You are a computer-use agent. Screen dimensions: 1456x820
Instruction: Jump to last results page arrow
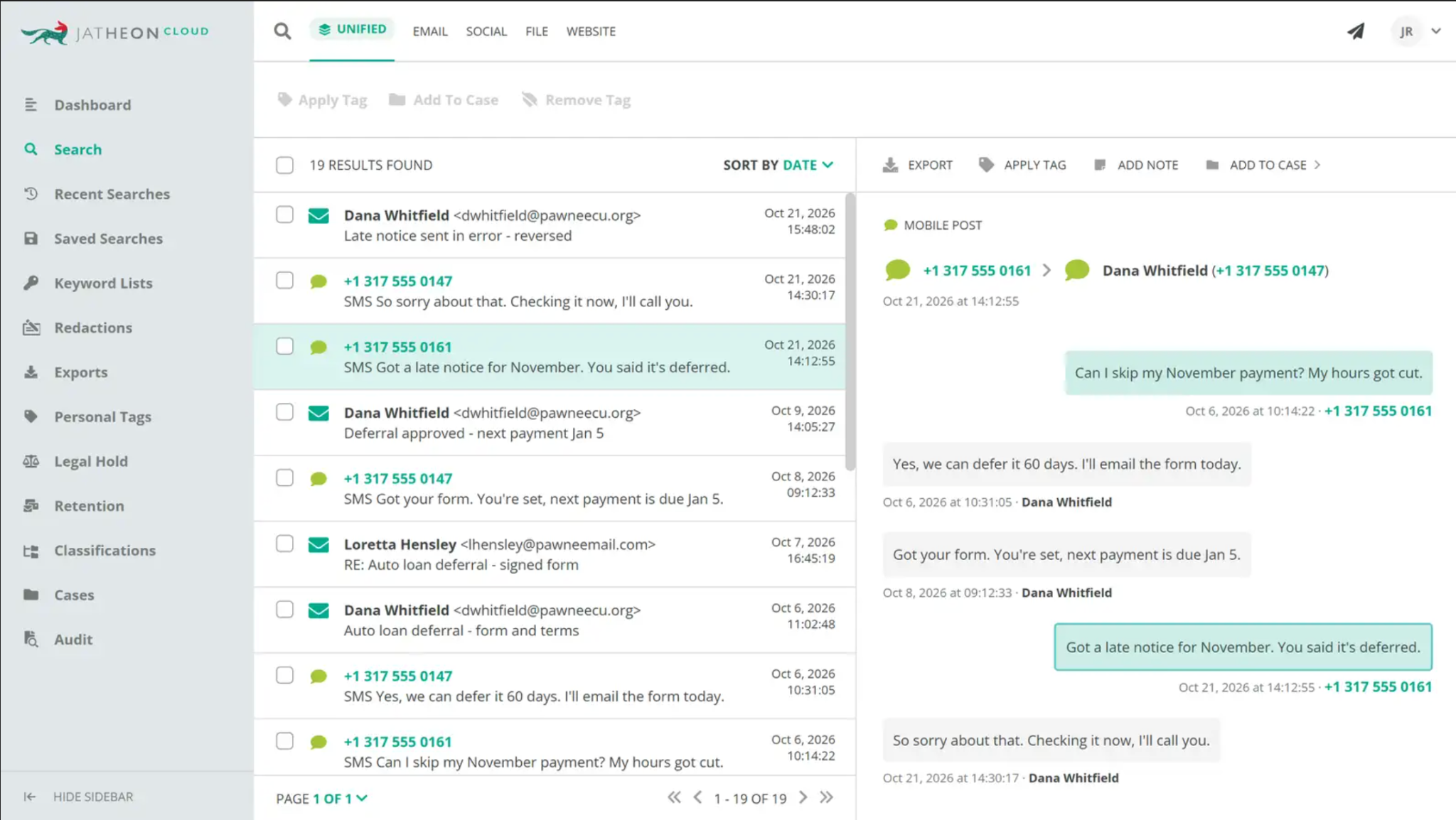tap(826, 797)
